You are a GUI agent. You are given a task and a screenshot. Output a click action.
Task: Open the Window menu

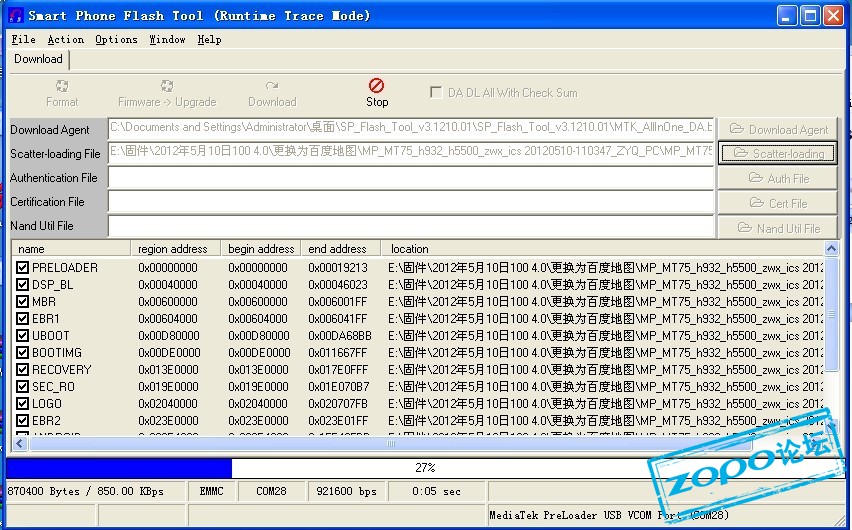coord(167,40)
